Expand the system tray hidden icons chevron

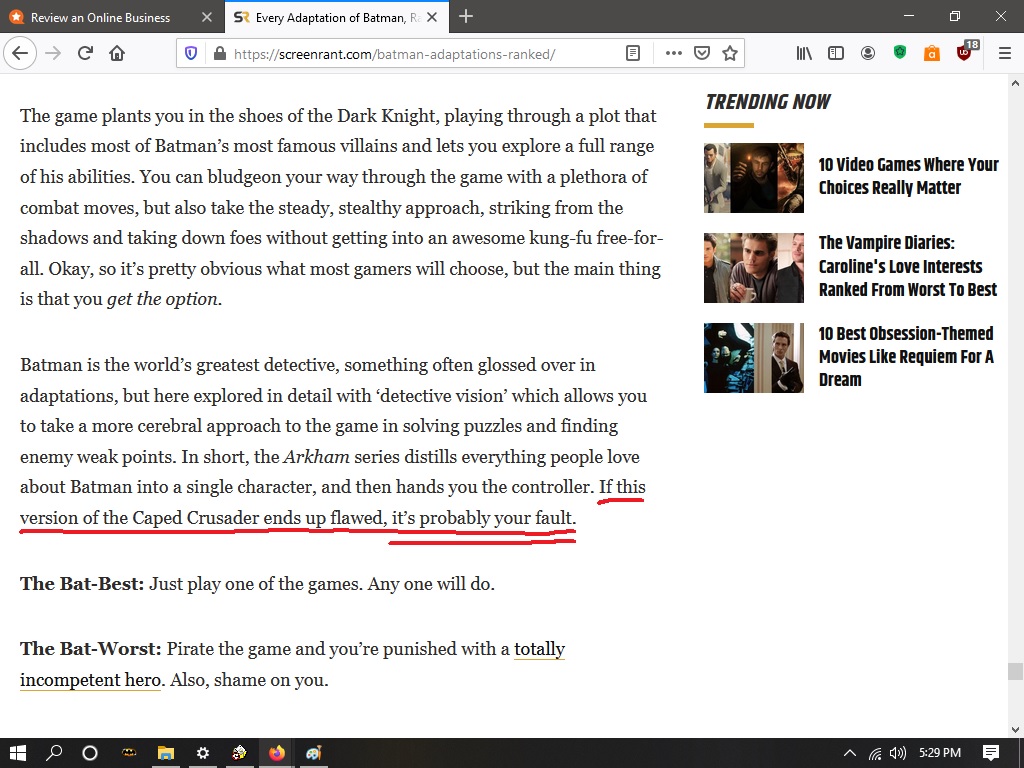tap(849, 753)
